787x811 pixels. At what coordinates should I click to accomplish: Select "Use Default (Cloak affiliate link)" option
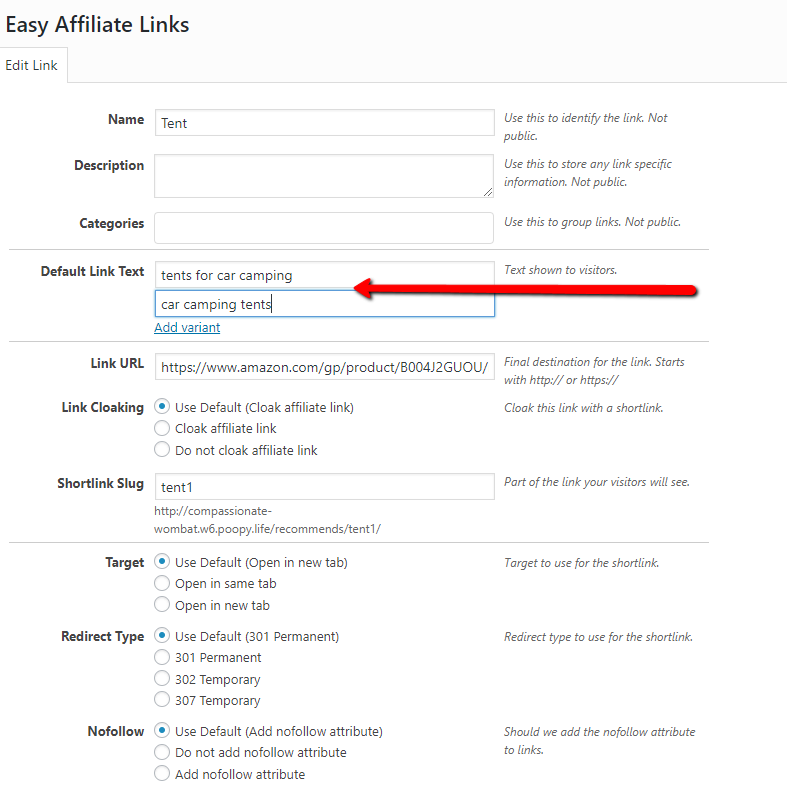pos(160,407)
